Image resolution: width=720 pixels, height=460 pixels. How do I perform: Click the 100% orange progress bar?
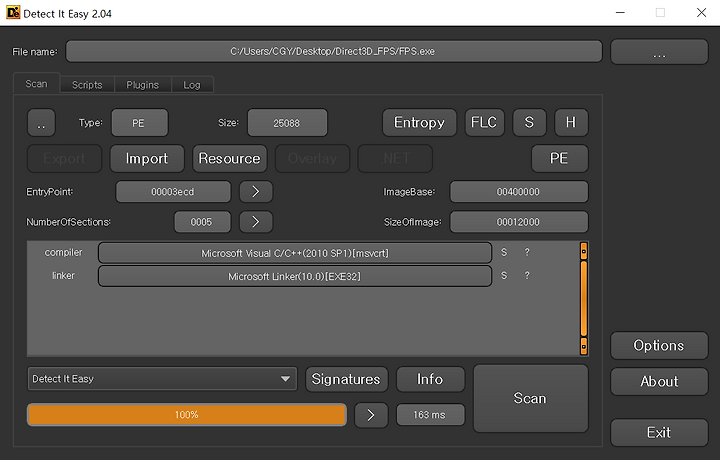pyautogui.click(x=187, y=415)
